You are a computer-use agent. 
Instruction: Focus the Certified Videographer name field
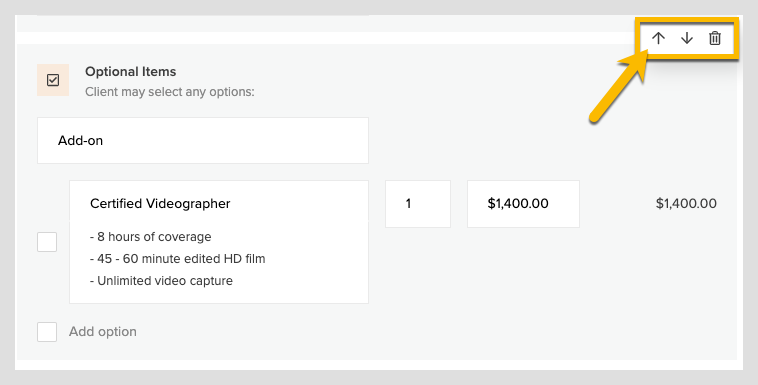pos(219,203)
